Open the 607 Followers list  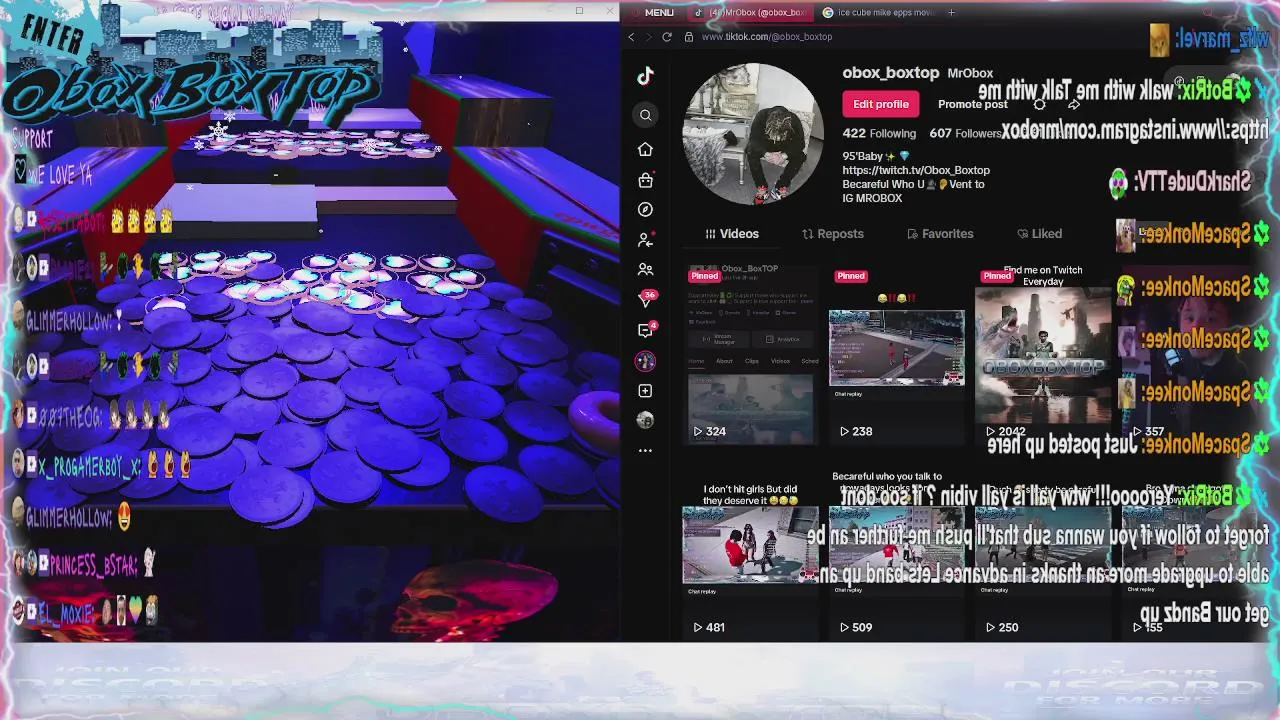[x=965, y=133]
